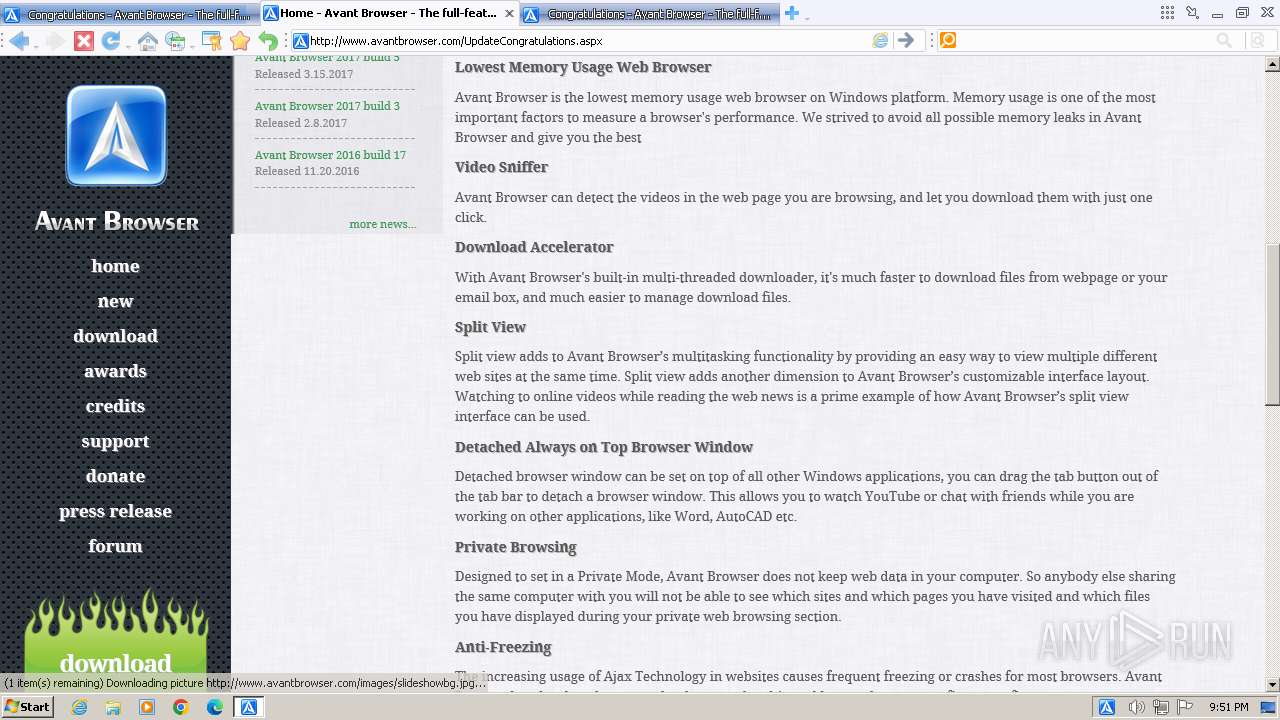The width and height of the screenshot is (1280, 720).
Task: Click the magnifier search button
Action: click(1224, 41)
